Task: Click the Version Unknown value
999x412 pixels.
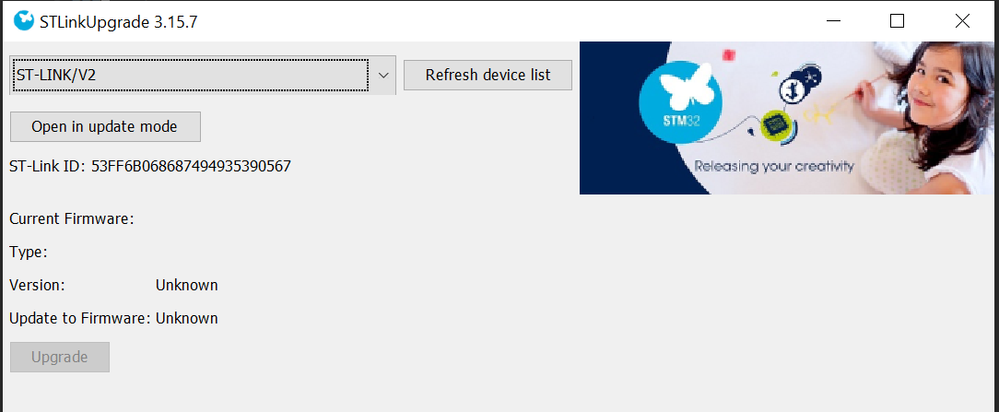Action: point(187,285)
